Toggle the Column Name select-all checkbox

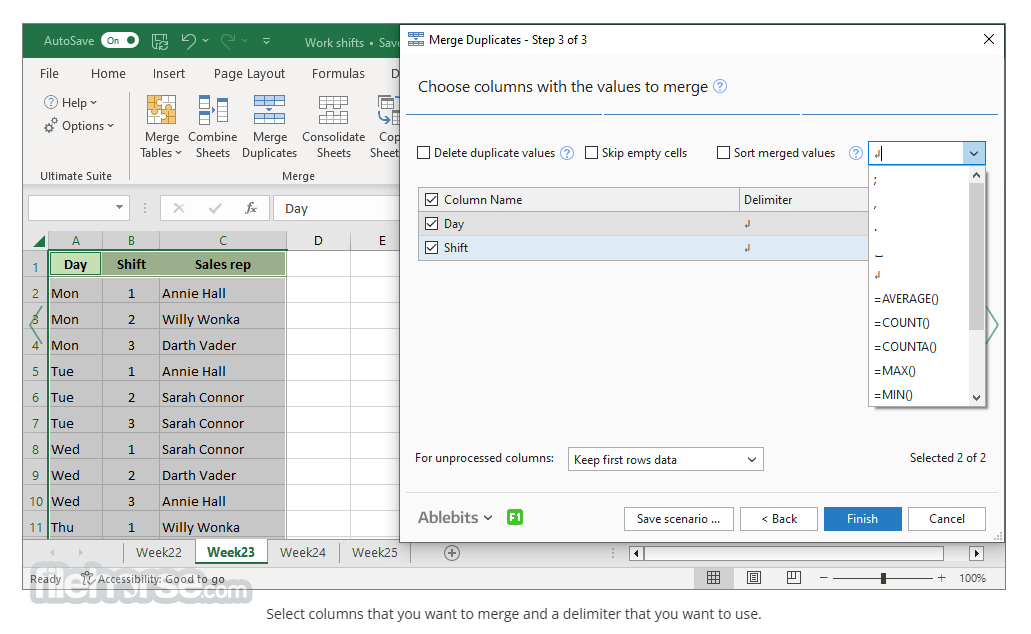point(431,199)
